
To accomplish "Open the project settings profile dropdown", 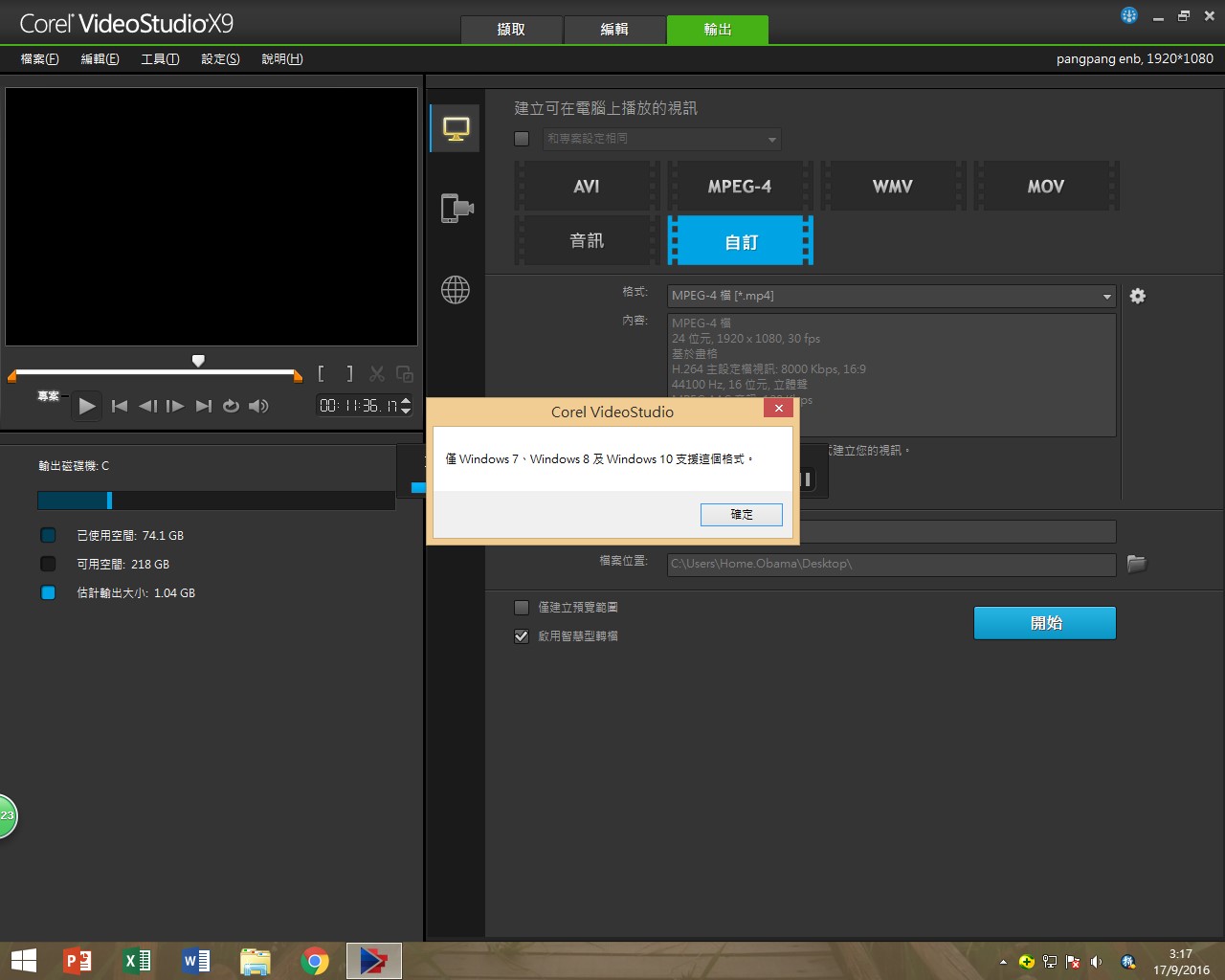I will click(662, 139).
